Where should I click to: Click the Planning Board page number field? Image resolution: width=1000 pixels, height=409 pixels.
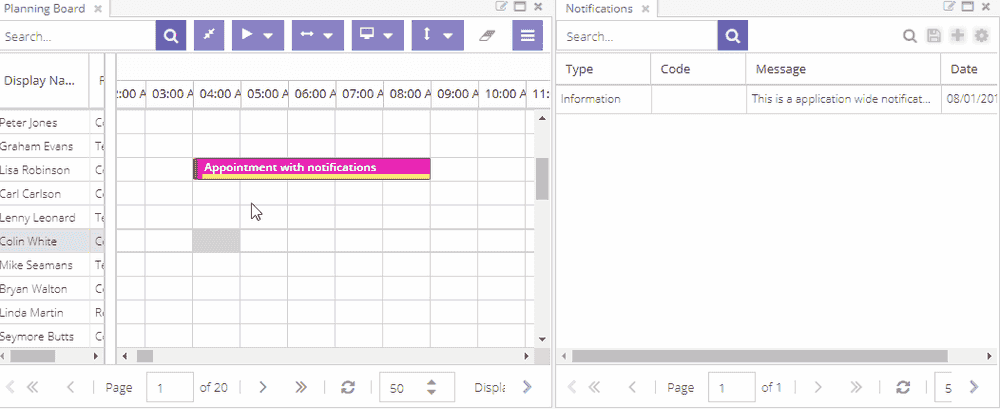pyautogui.click(x=170, y=387)
